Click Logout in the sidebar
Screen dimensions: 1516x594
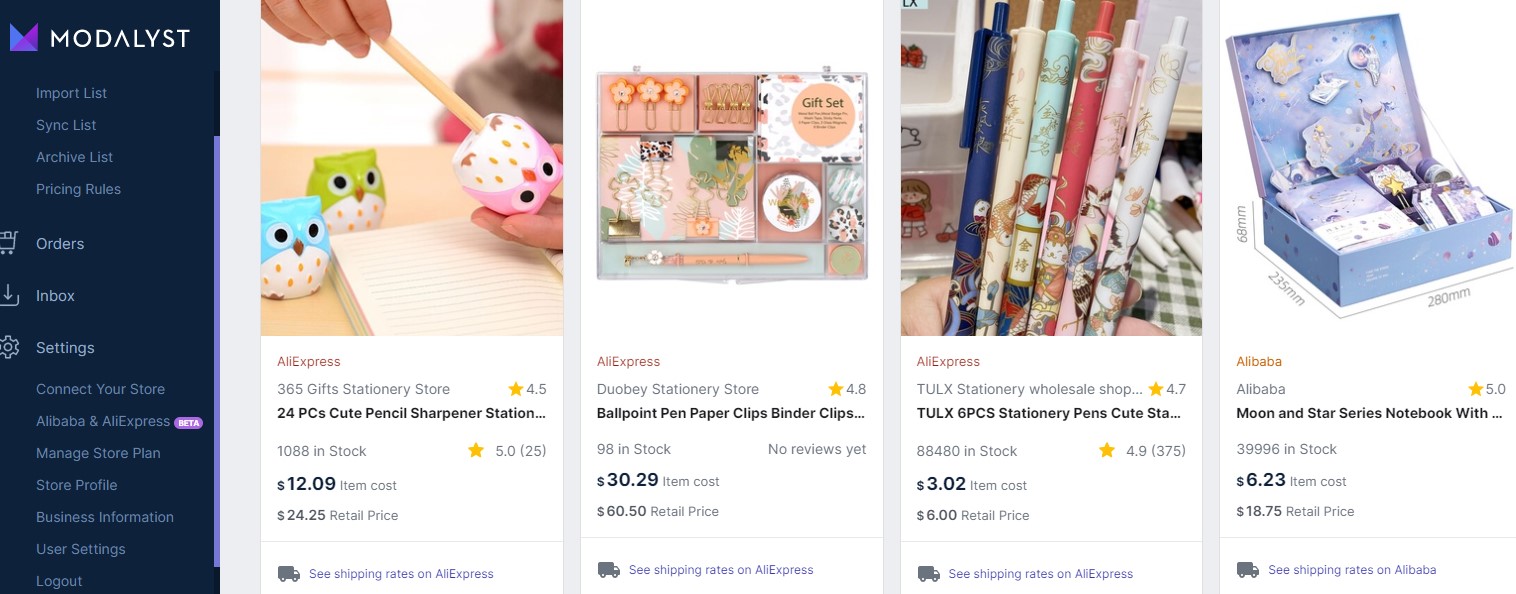pos(59,581)
